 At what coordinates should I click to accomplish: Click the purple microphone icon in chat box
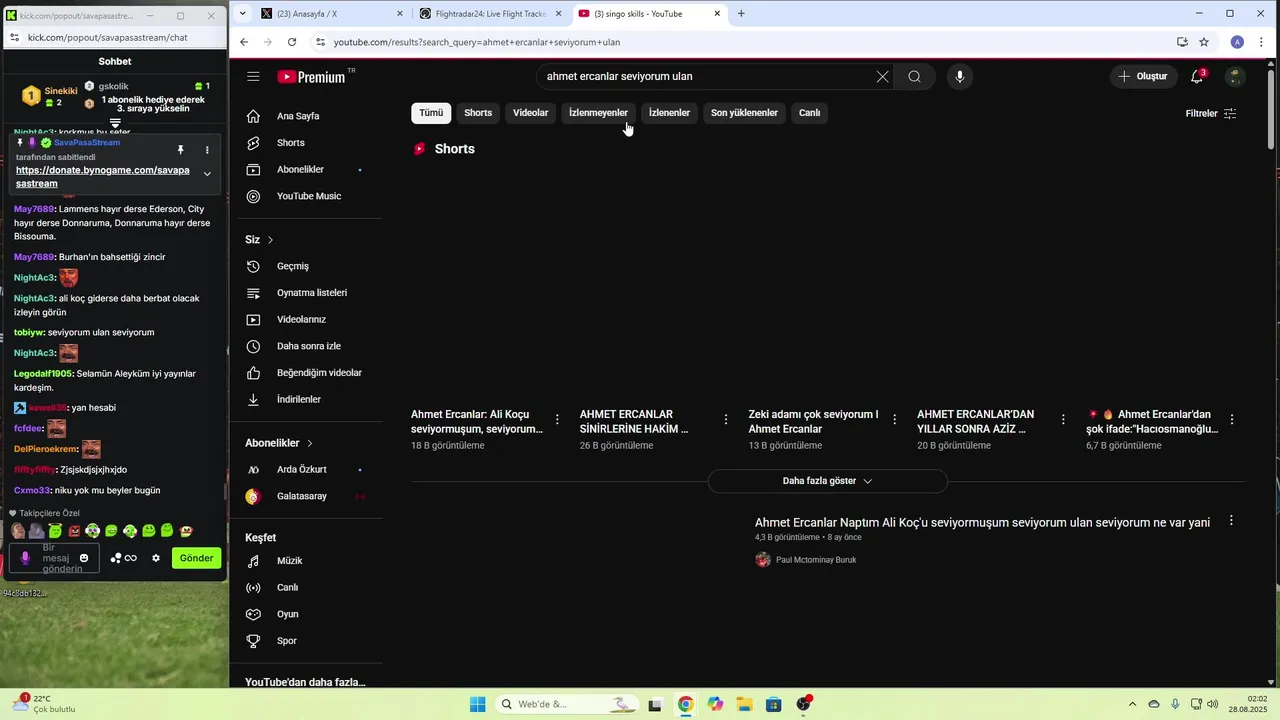coord(26,558)
